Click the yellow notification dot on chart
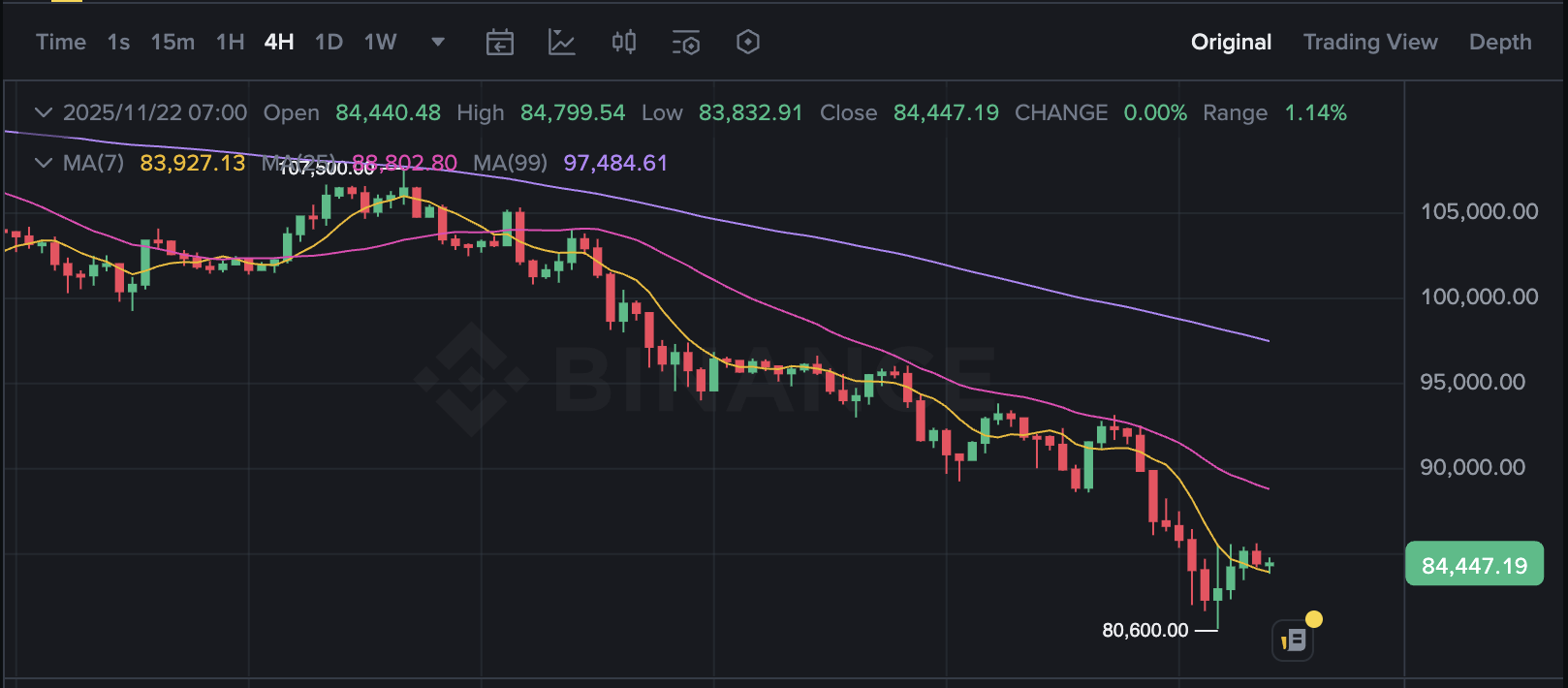 [x=1314, y=619]
